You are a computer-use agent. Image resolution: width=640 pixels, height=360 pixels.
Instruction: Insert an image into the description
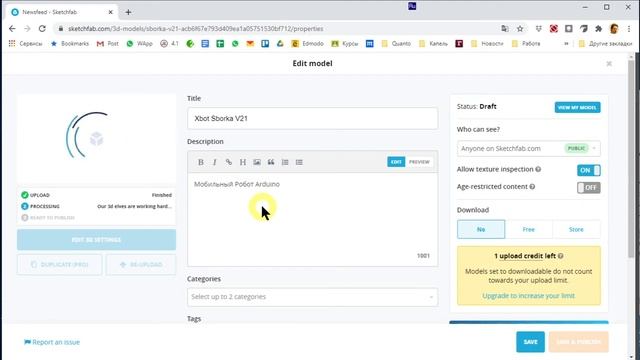(257, 162)
